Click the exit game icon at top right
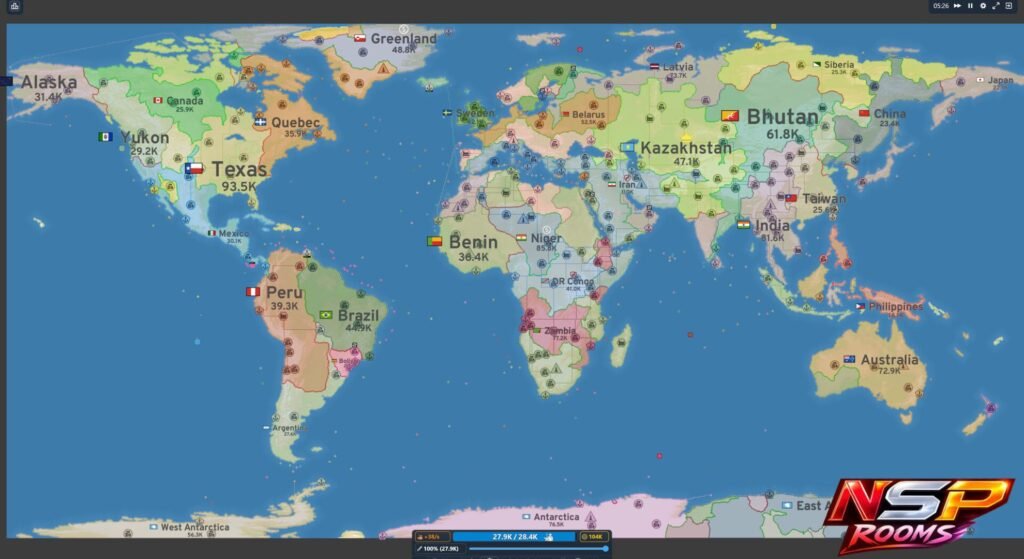The width and height of the screenshot is (1024, 559). 1009,6
